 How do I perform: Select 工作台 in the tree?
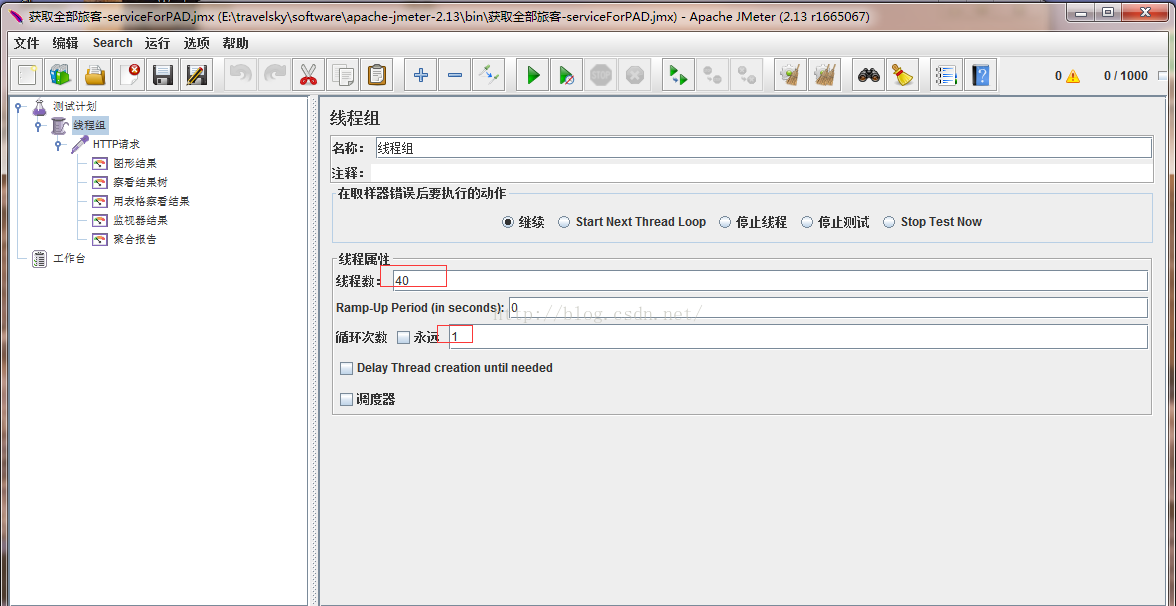point(69,260)
